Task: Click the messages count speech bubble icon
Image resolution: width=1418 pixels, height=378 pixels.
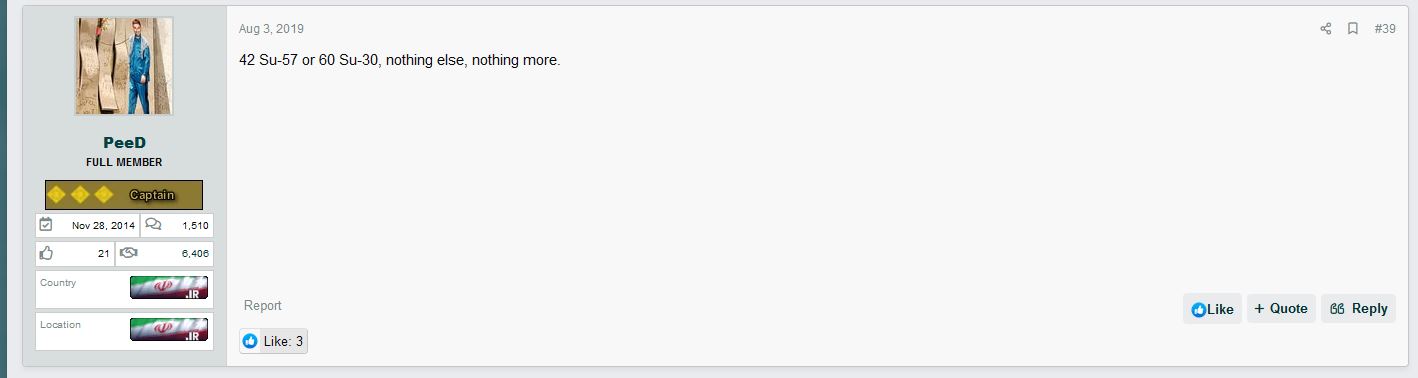Action: point(153,225)
